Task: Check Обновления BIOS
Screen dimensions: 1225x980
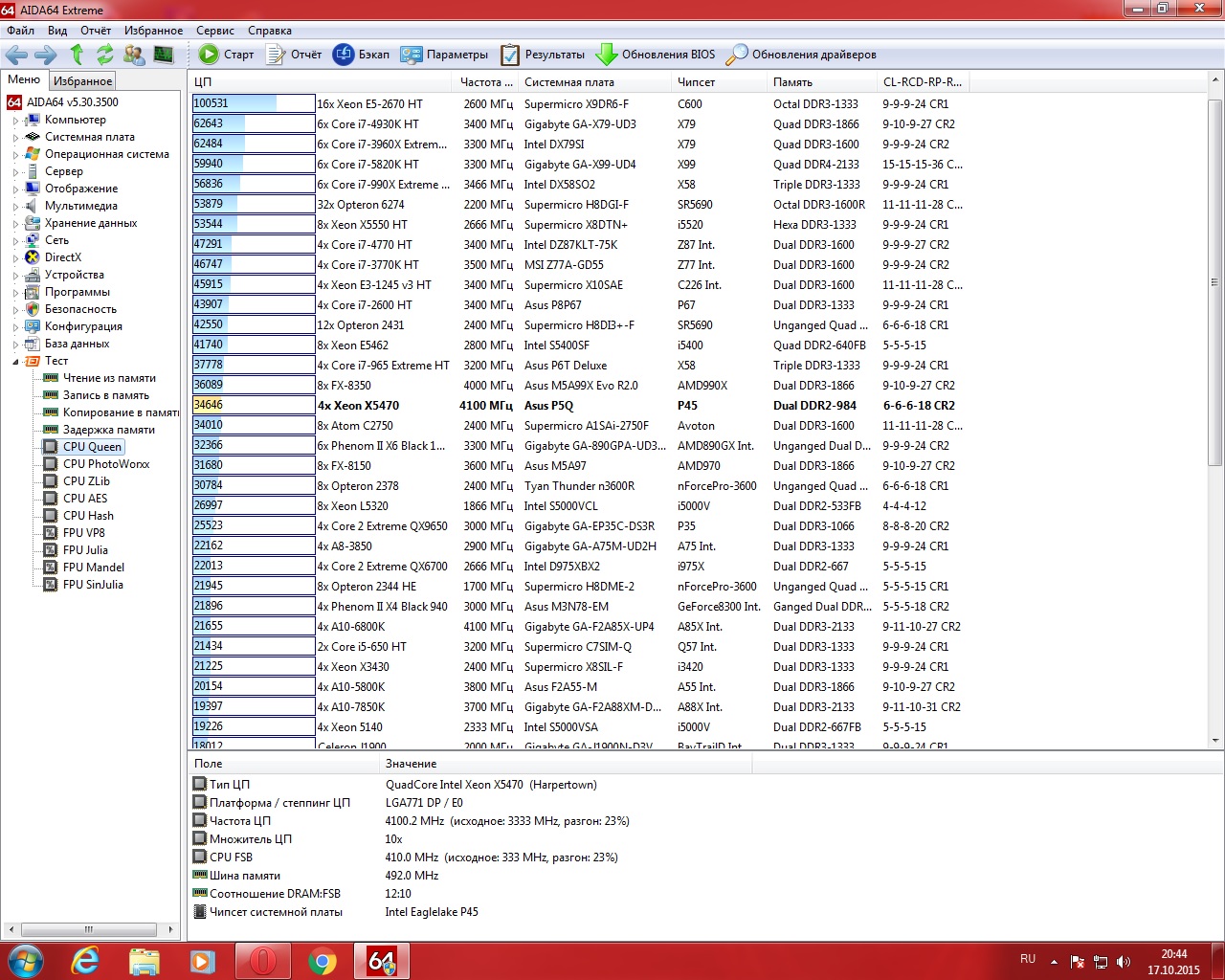Action: pyautogui.click(x=656, y=55)
